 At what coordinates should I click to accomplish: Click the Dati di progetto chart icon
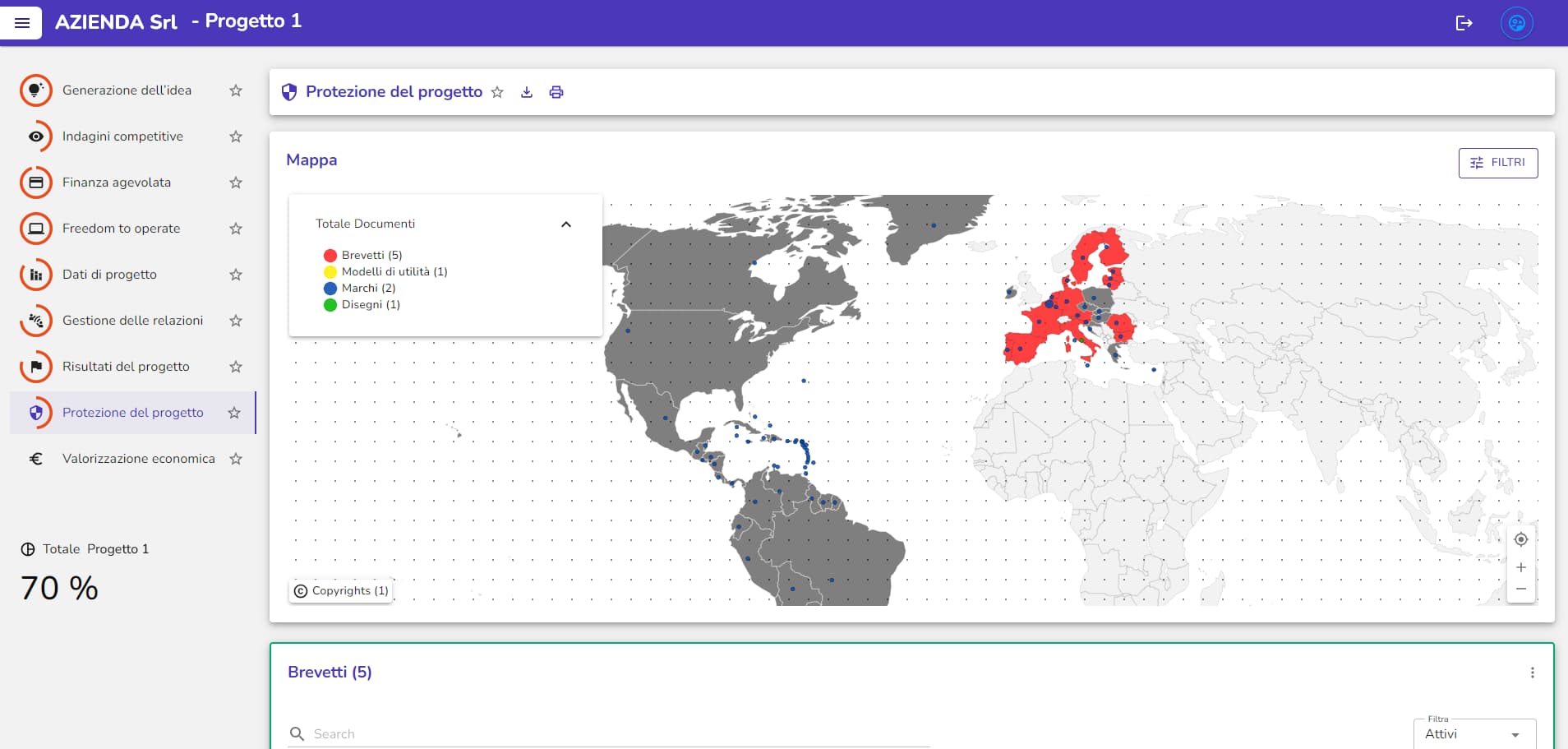[35, 275]
